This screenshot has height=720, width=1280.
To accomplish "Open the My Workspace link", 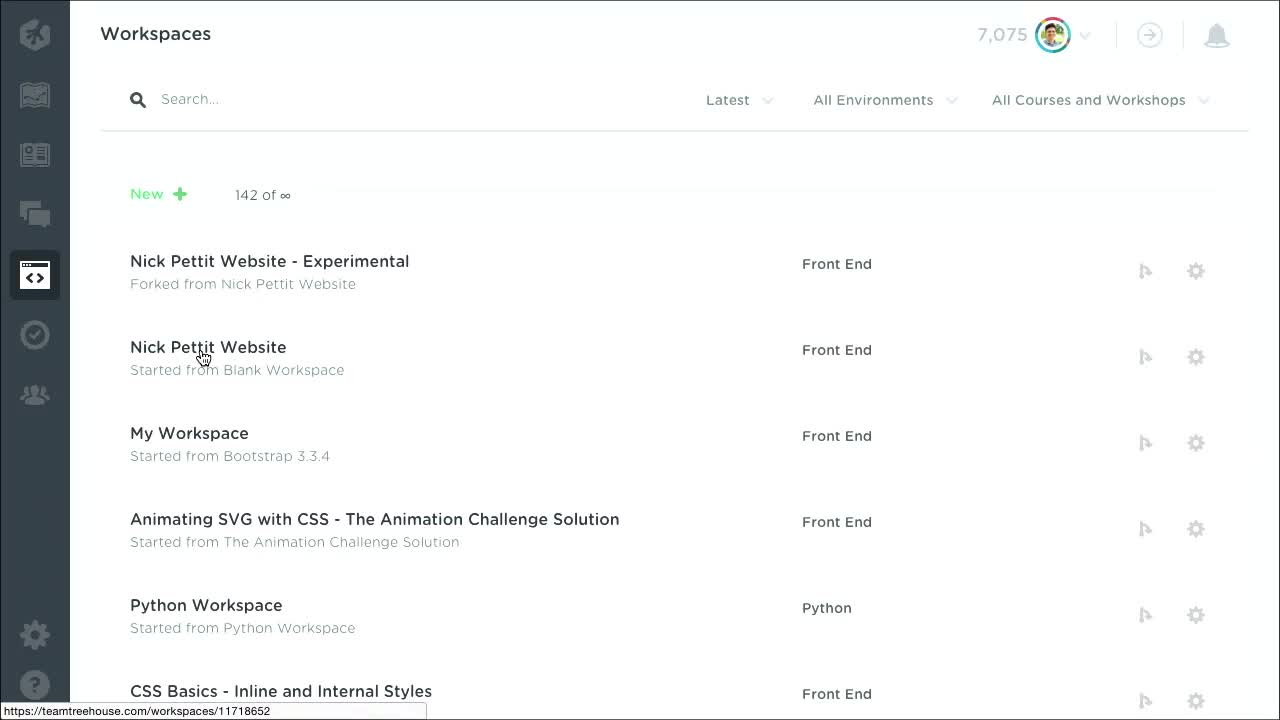I will tap(189, 433).
